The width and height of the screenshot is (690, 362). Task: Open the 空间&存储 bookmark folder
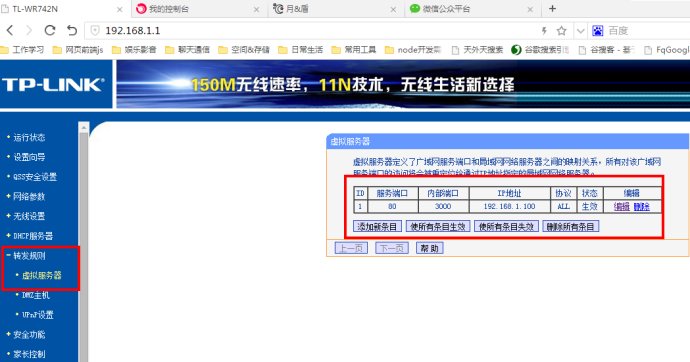(x=244, y=50)
